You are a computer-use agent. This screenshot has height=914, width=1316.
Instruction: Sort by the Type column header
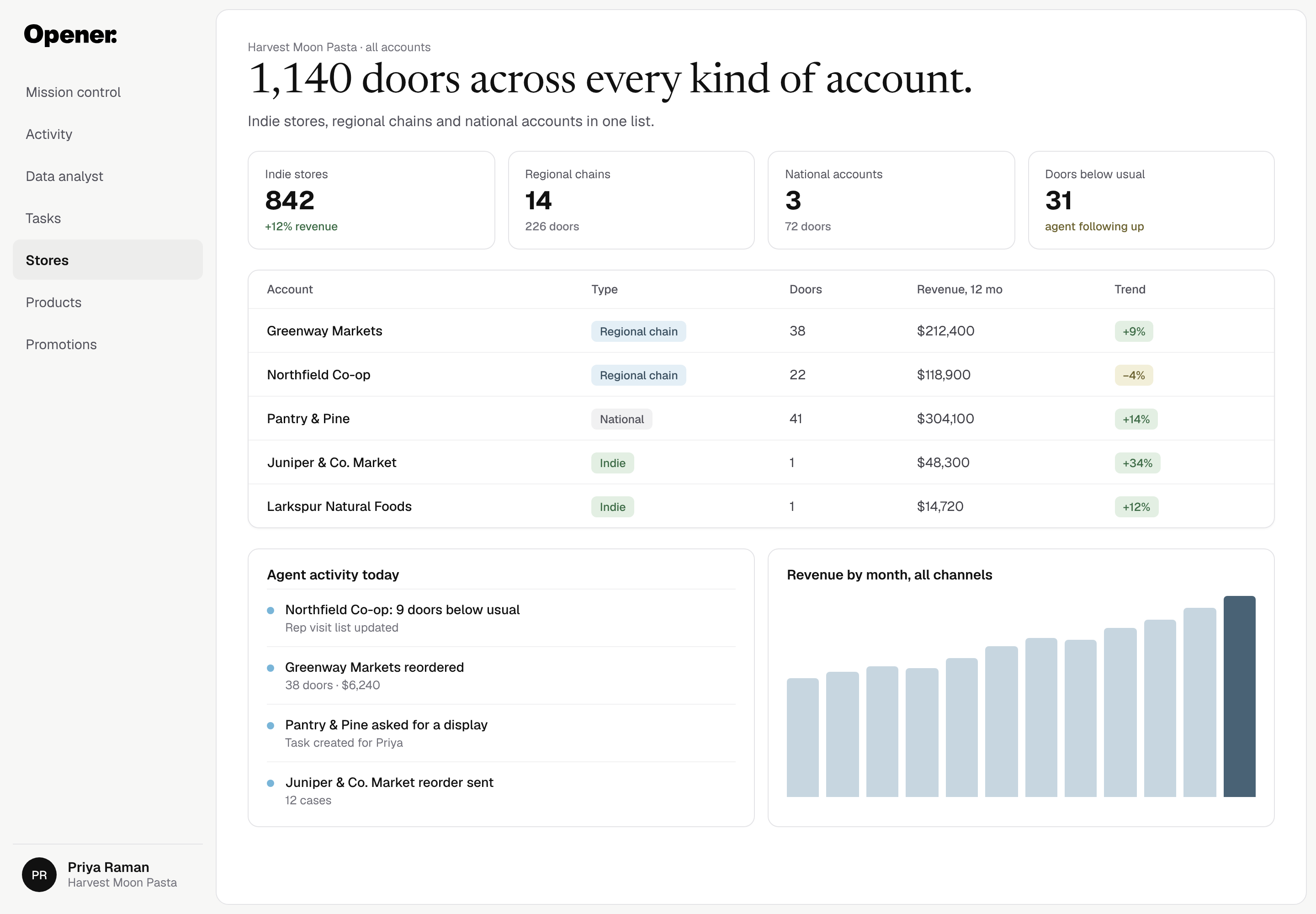coord(604,289)
